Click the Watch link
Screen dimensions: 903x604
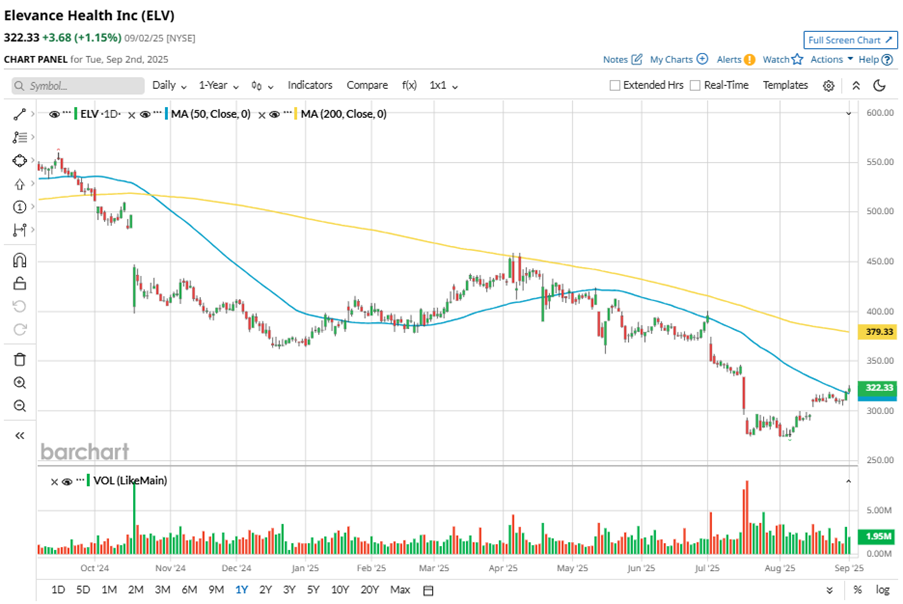click(776, 59)
